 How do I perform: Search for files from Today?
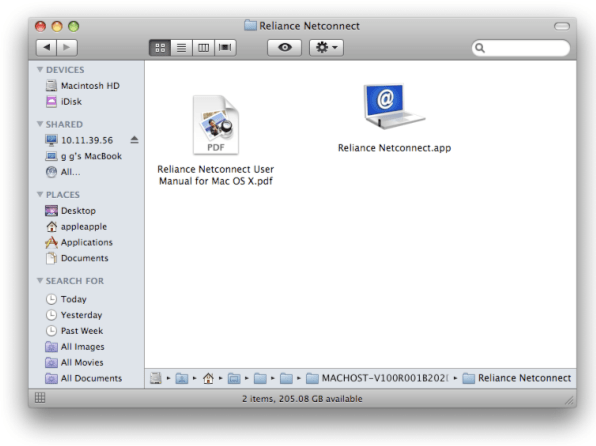tap(66, 299)
